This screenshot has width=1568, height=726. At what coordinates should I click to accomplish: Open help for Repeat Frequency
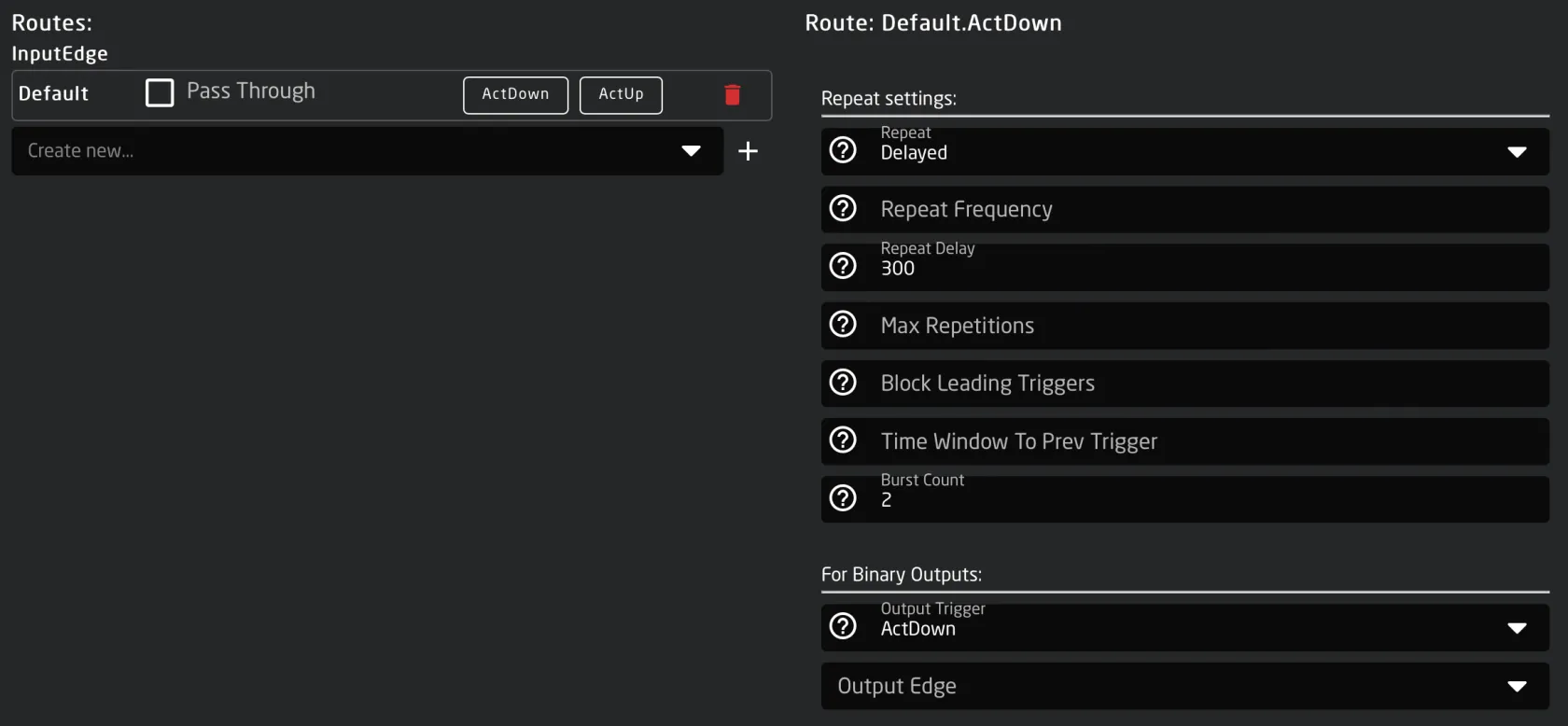(843, 208)
